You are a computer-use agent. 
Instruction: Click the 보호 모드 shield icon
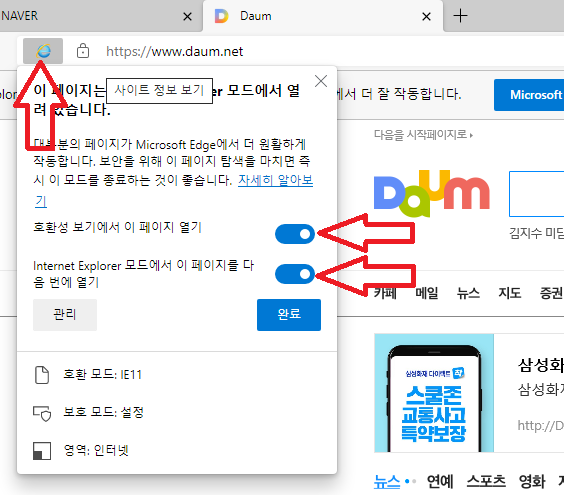[x=42, y=413]
